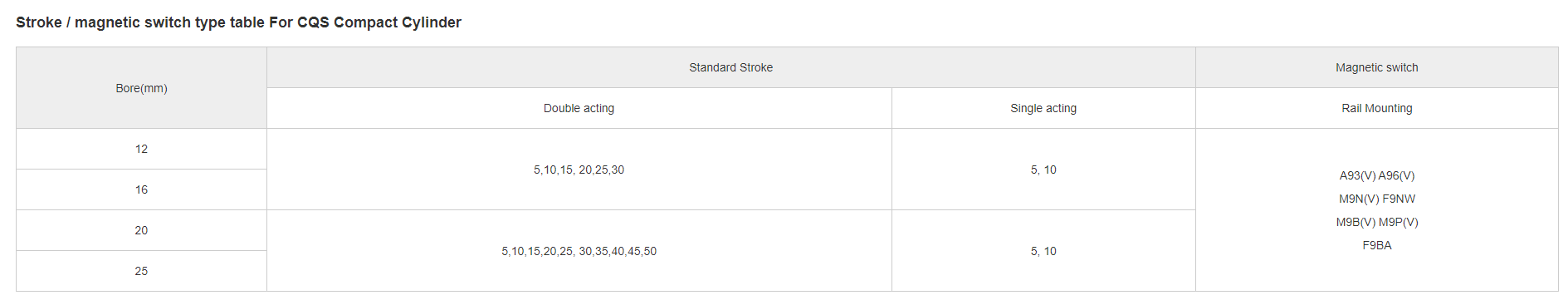
Task: Select the Single acting column header
Action: click(1043, 108)
